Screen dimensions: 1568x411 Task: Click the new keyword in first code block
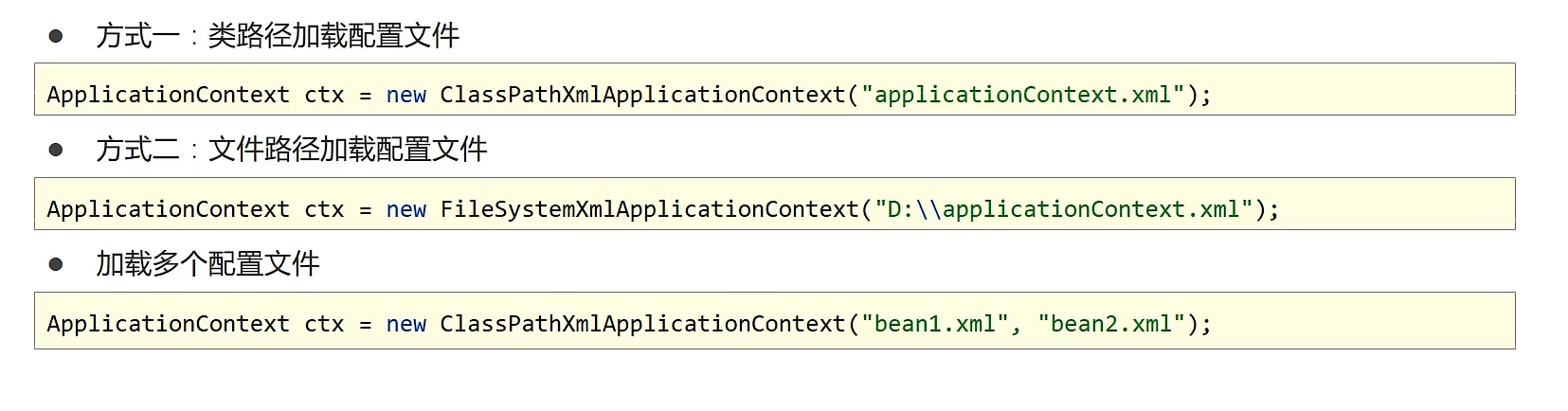406,95
